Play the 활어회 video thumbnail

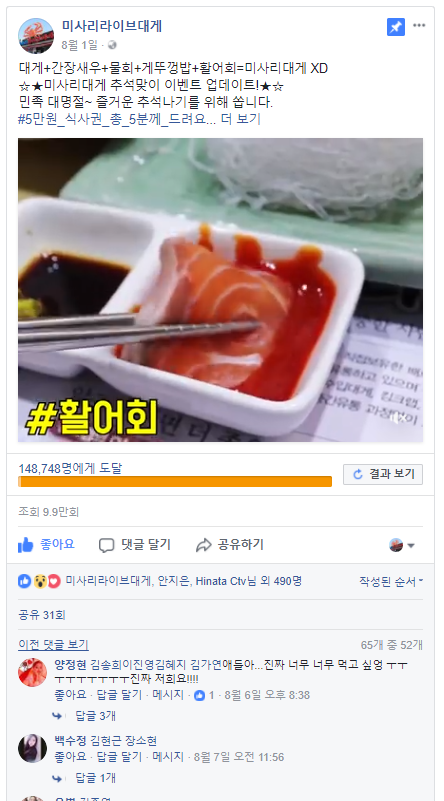click(220, 290)
